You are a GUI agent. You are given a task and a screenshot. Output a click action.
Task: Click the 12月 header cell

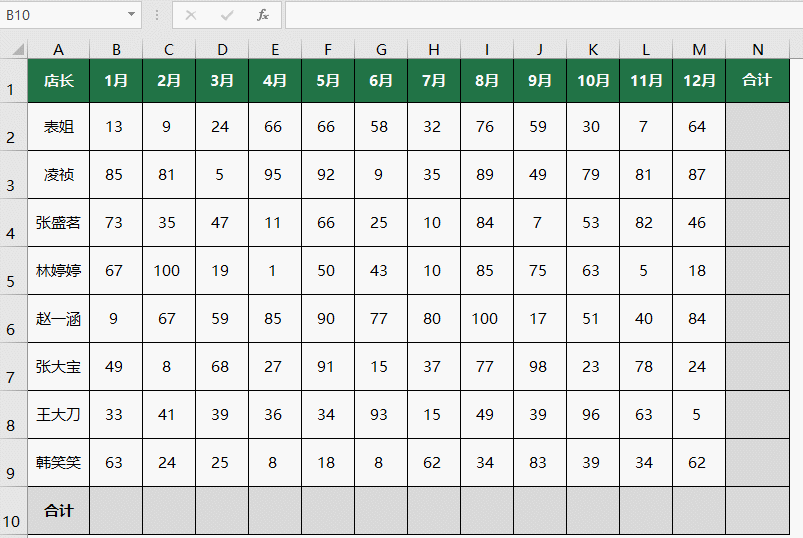click(699, 80)
